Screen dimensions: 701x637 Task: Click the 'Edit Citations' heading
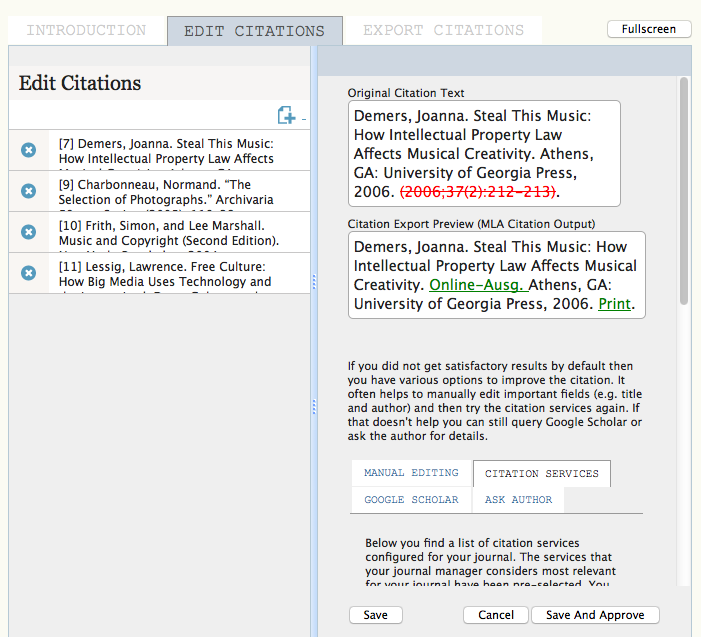pyautogui.click(x=80, y=83)
